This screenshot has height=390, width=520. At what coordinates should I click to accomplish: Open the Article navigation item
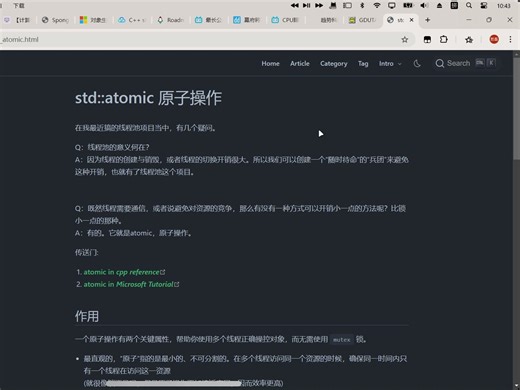click(x=300, y=63)
